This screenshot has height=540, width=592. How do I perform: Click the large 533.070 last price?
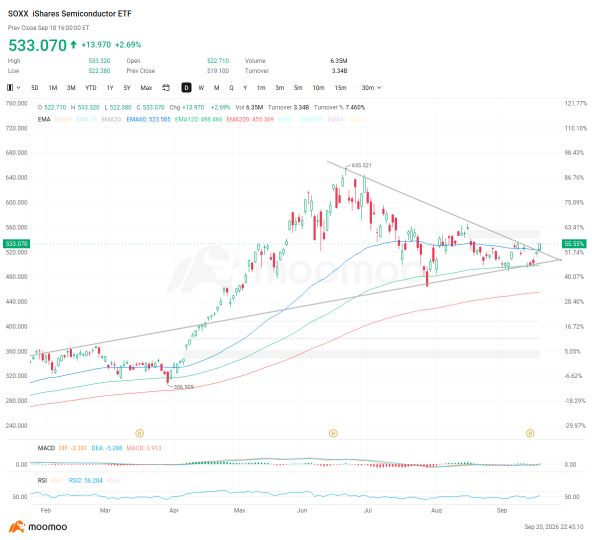click(x=37, y=45)
